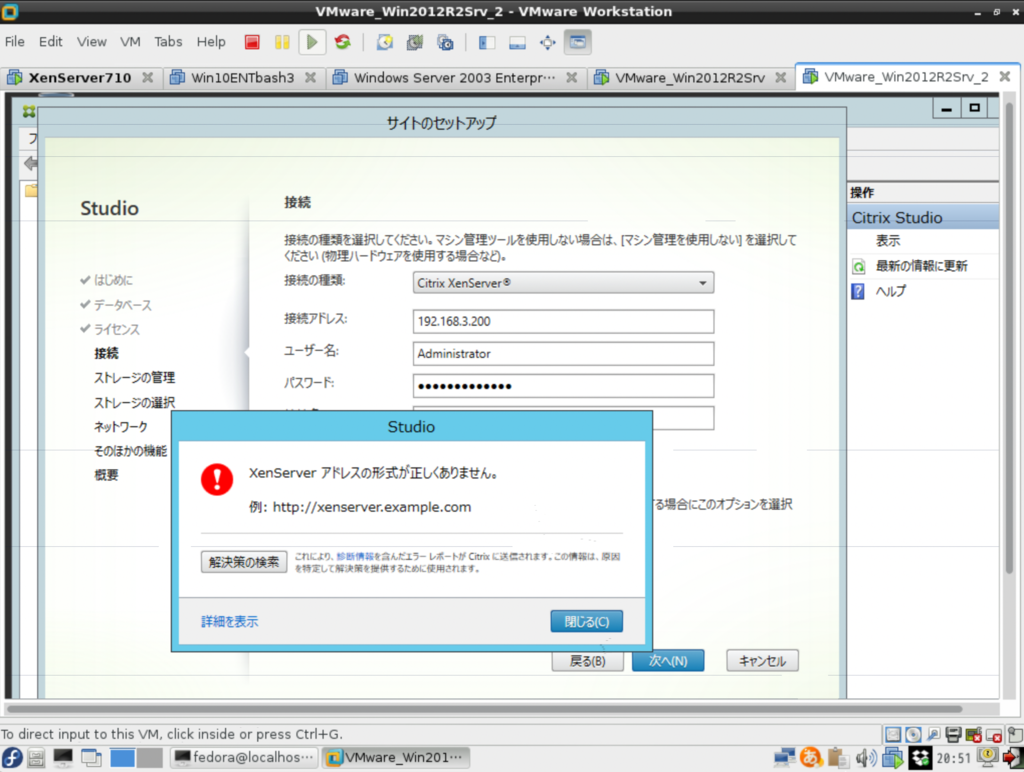Click the take snapshot clock icon
The height and width of the screenshot is (772, 1024).
click(385, 42)
